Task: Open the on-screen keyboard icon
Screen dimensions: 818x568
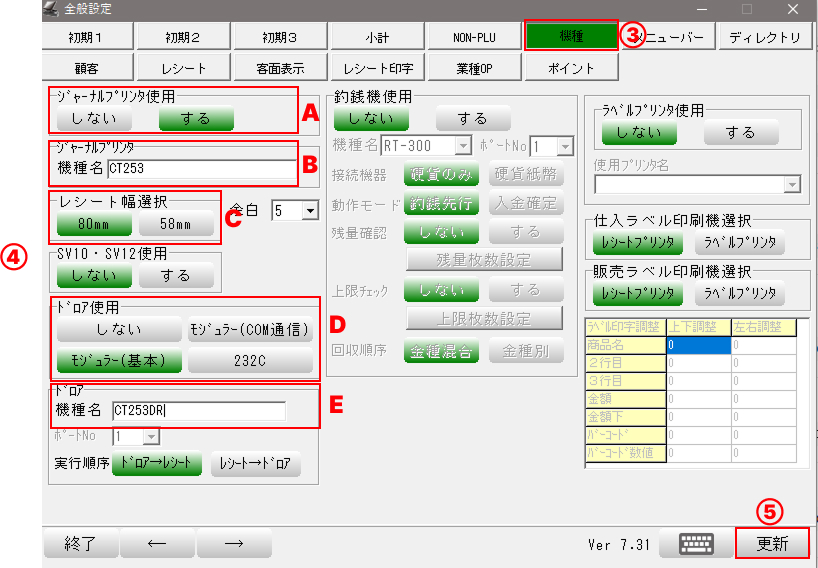Action: pyautogui.click(x=696, y=543)
